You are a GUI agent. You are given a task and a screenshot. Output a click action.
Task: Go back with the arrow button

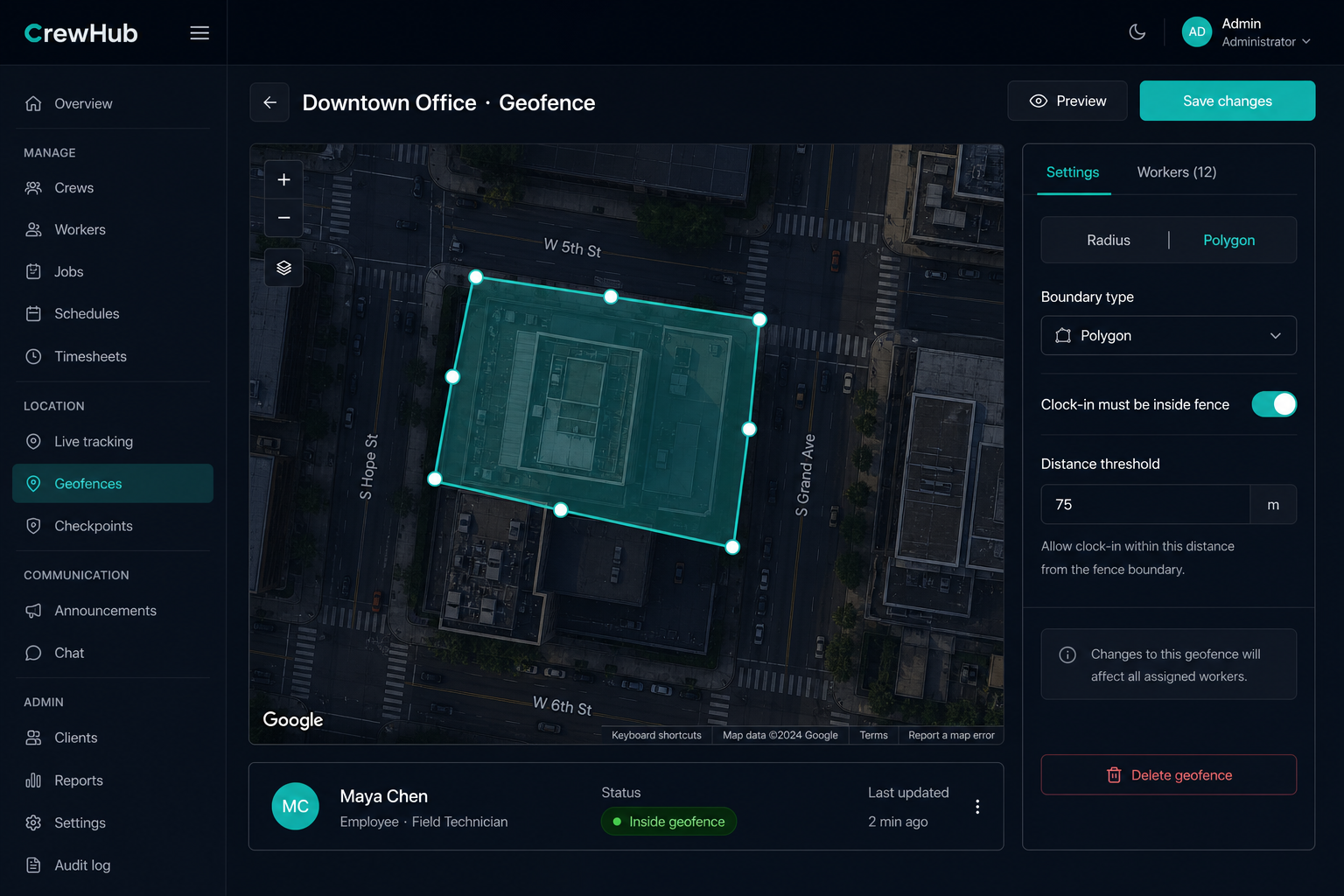click(269, 102)
